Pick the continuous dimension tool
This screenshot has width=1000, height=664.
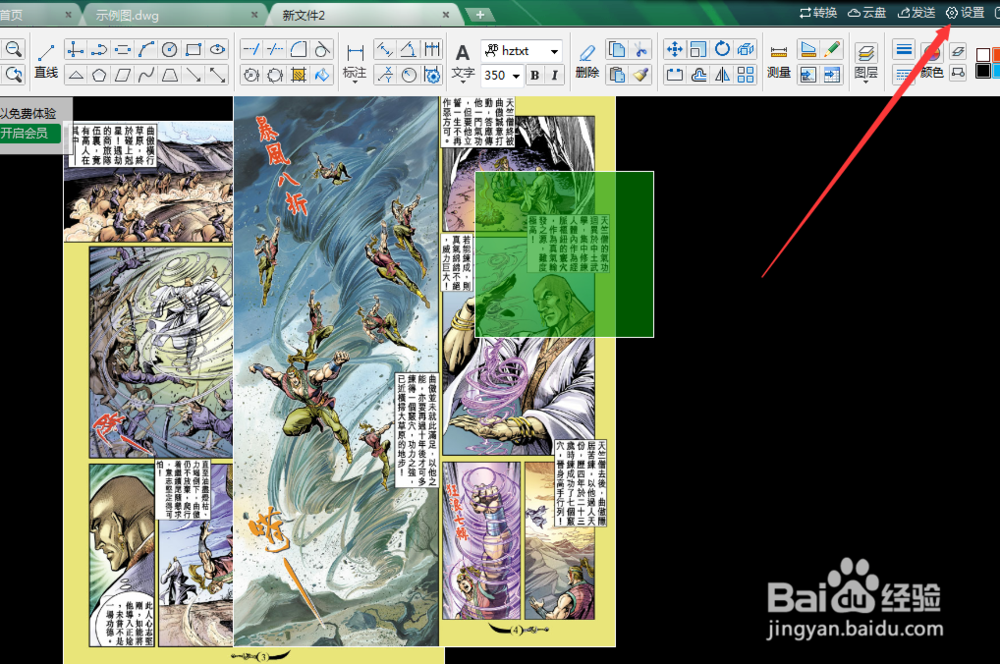click(432, 50)
